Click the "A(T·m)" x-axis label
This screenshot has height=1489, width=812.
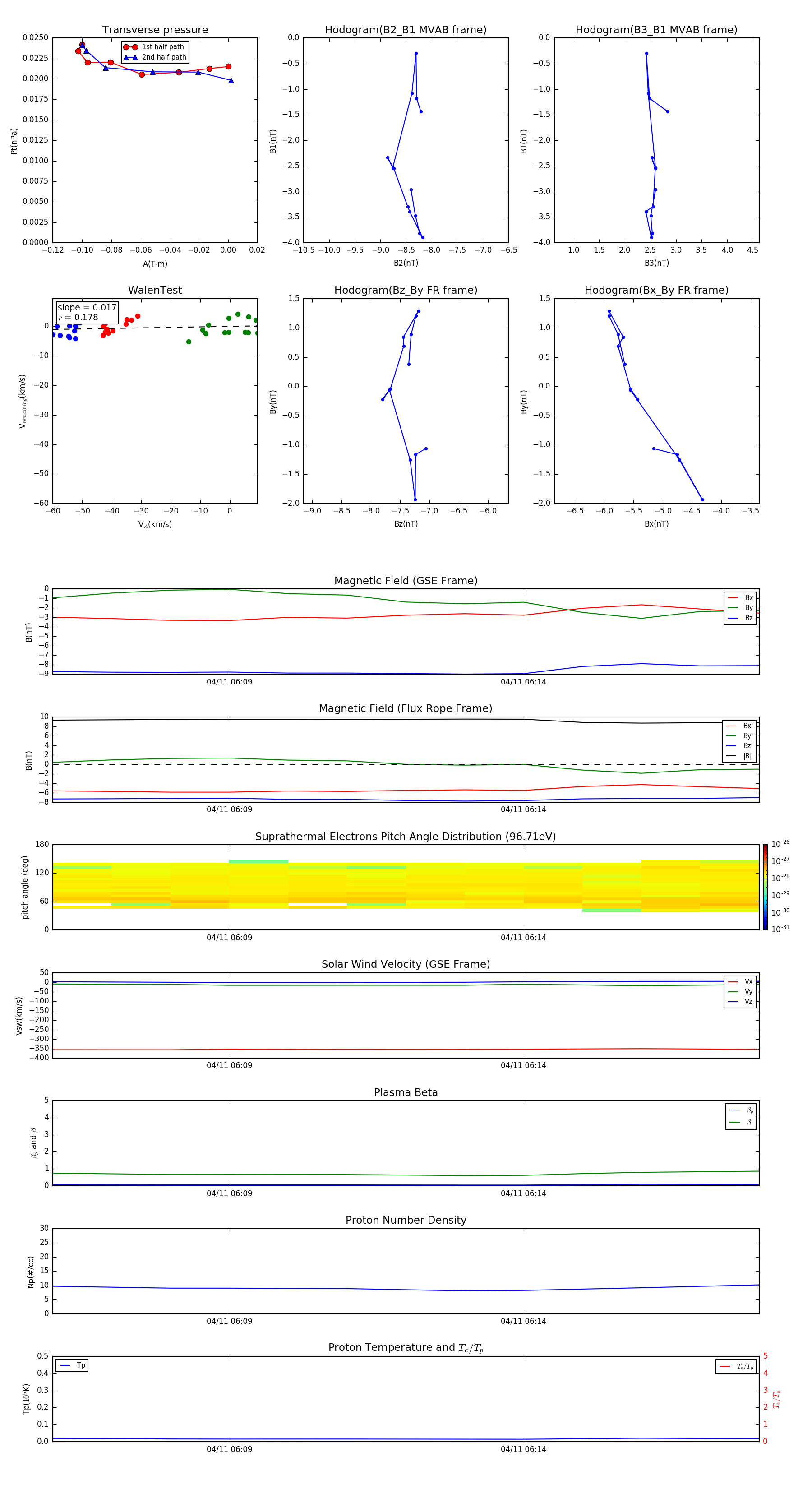(x=155, y=264)
